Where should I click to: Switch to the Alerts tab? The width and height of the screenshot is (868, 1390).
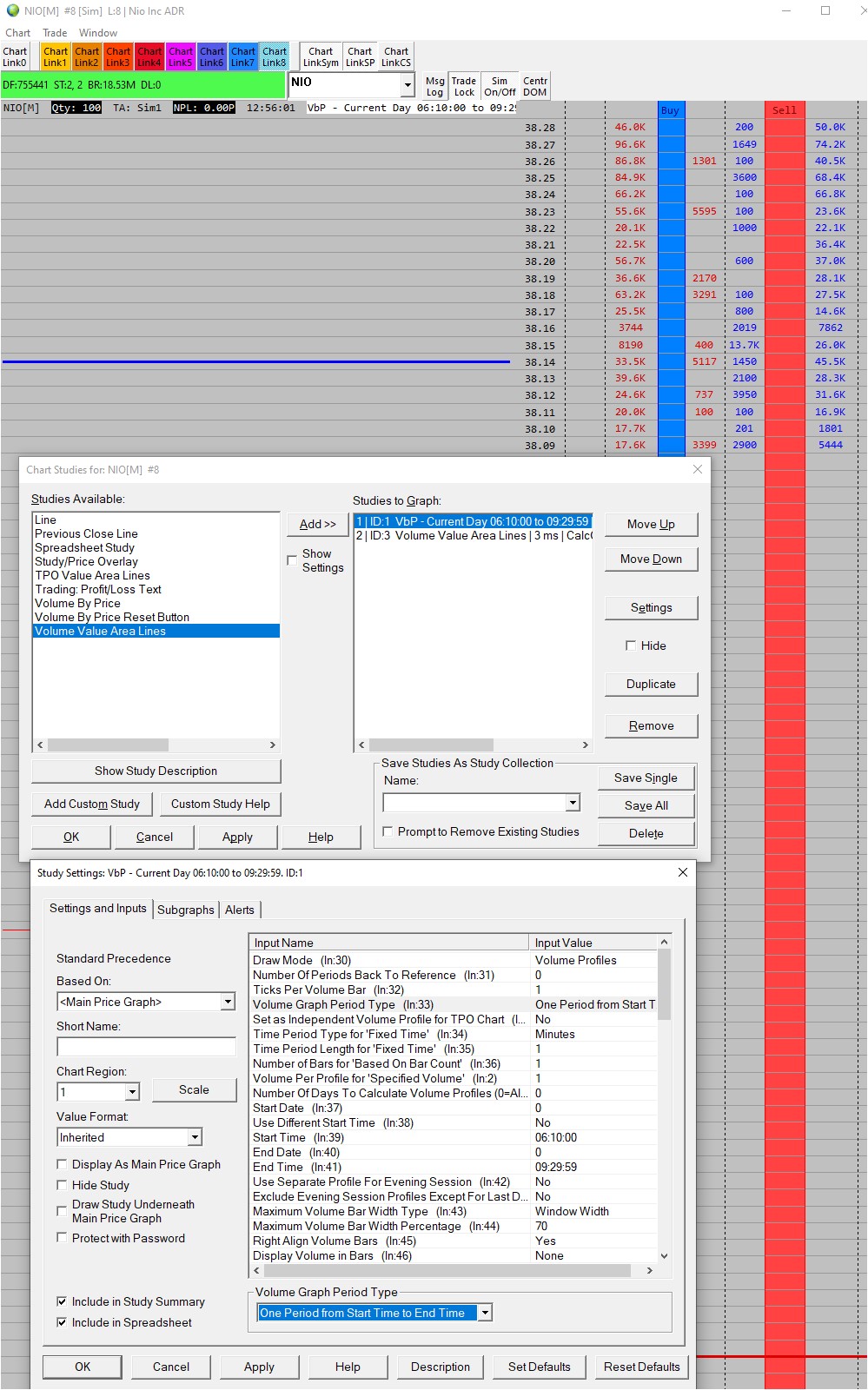pos(240,910)
